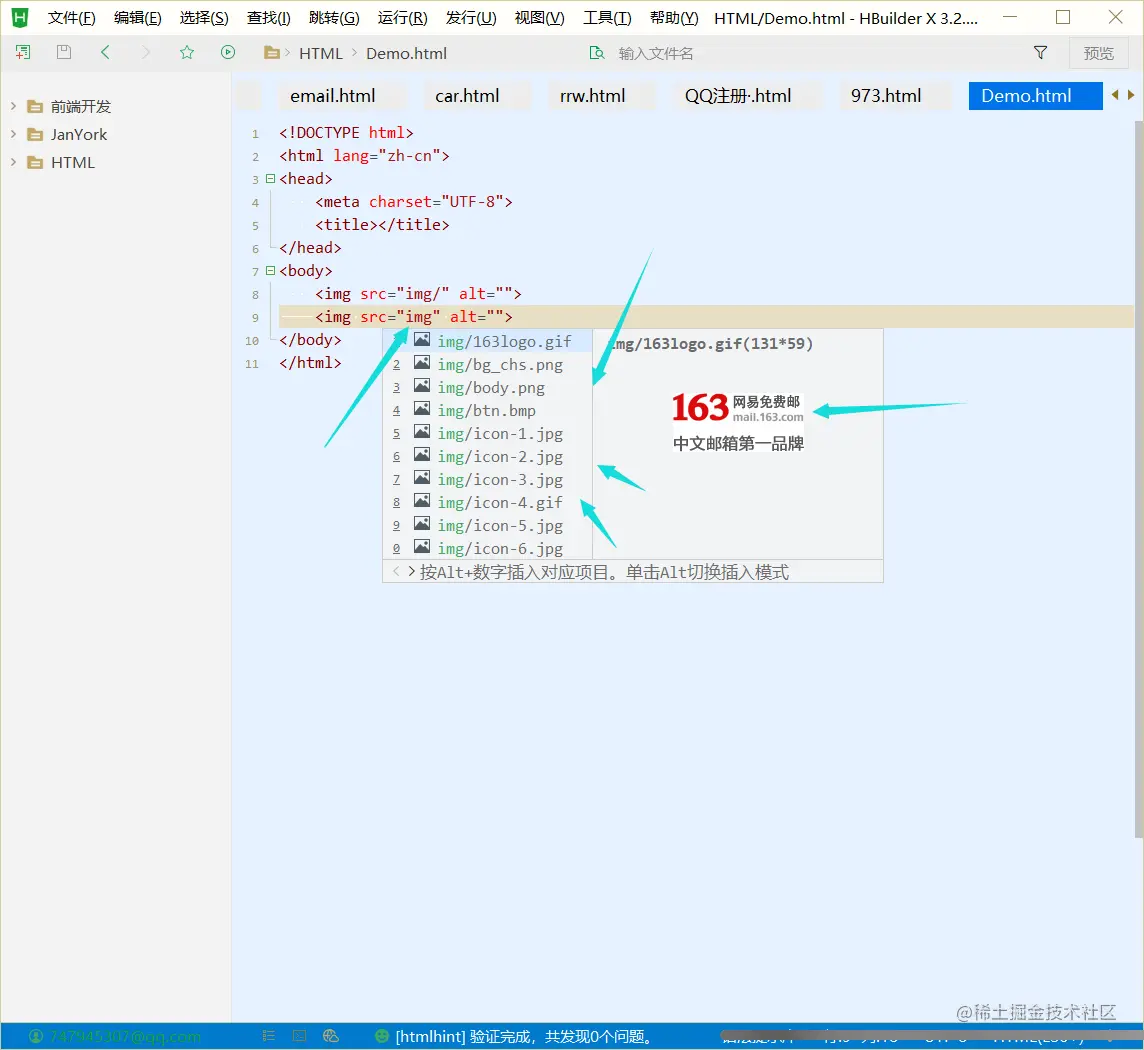
Task: Open the 视图(V) menu
Action: (539, 18)
